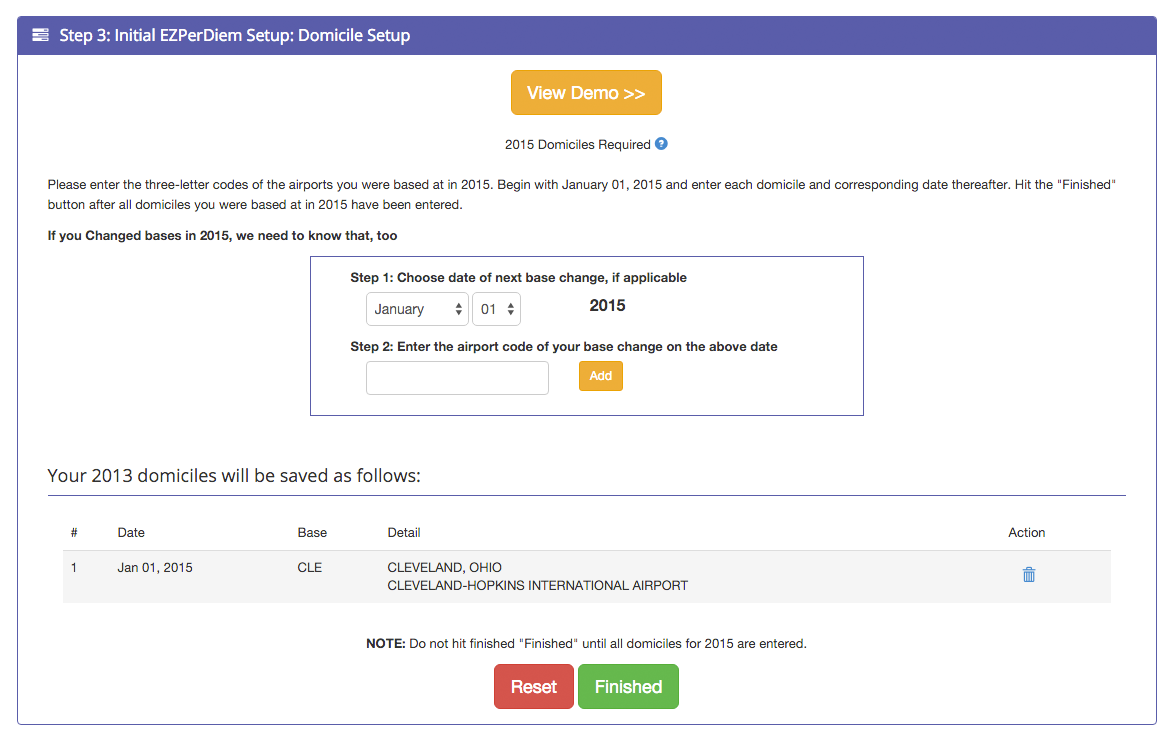1175x741 pixels.
Task: Click the bold 2015 year label
Action: [607, 306]
